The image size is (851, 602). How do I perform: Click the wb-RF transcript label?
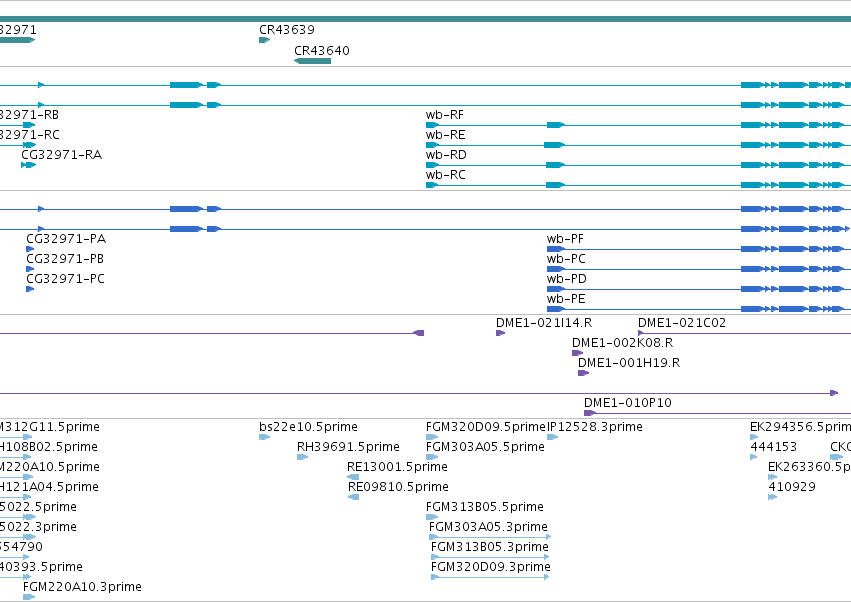tap(444, 115)
